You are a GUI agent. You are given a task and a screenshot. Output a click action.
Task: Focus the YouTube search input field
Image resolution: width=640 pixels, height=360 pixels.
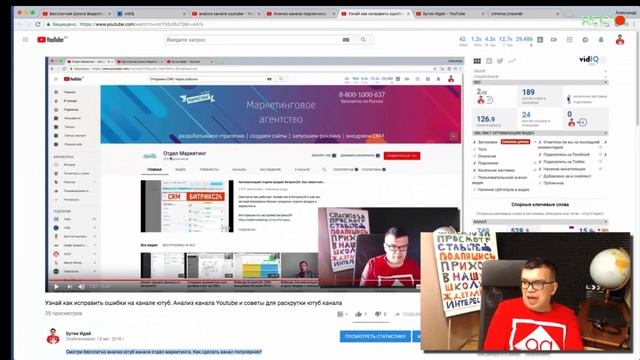coord(251,40)
